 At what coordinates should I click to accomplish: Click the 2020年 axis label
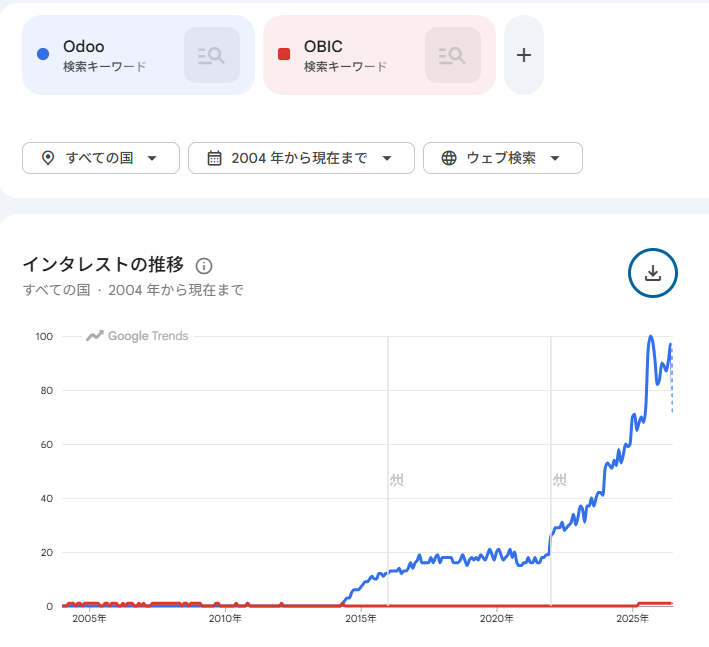[496, 619]
